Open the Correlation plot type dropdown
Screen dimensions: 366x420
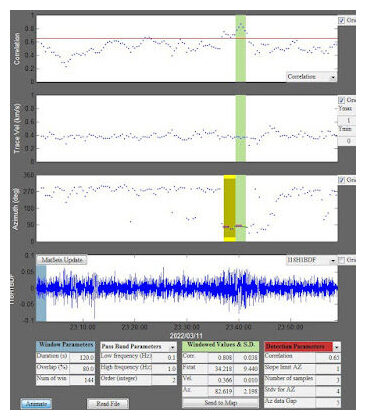click(x=311, y=77)
